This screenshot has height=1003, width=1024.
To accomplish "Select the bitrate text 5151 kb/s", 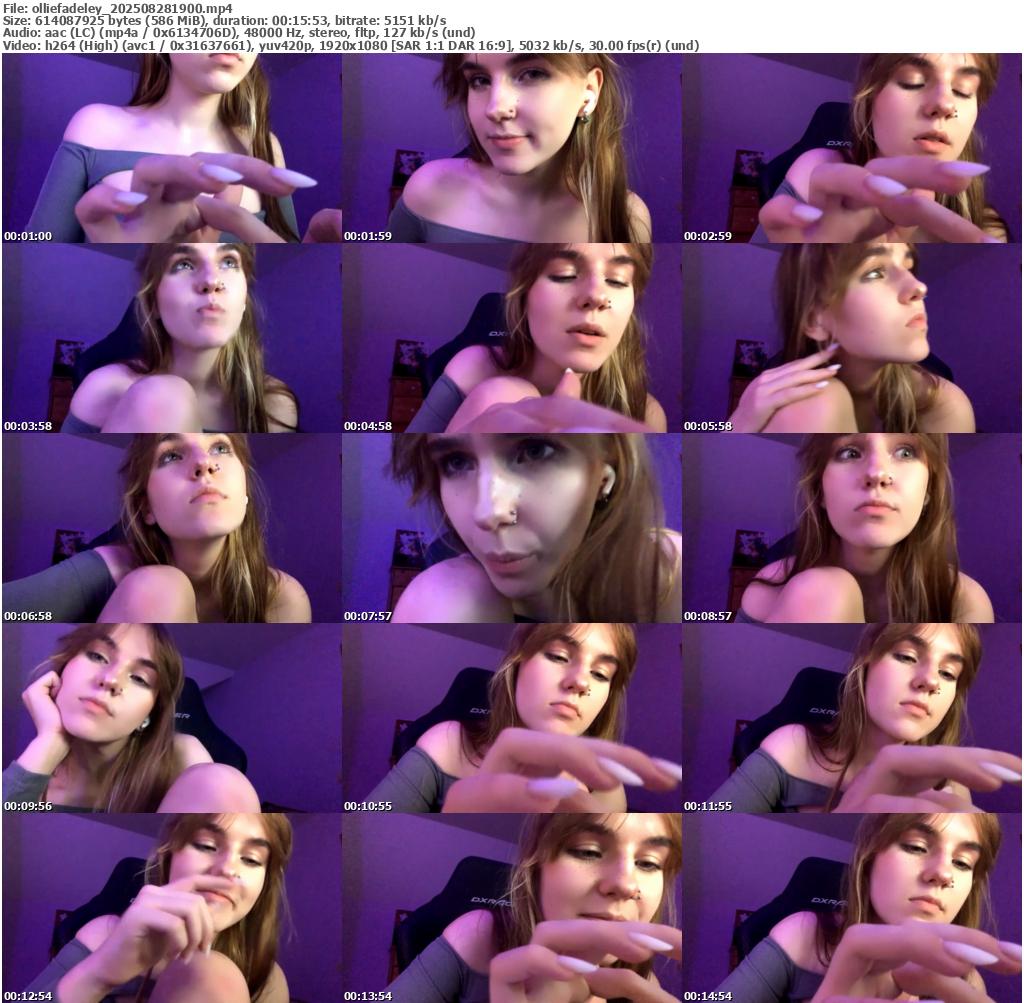I will pyautogui.click(x=415, y=21).
